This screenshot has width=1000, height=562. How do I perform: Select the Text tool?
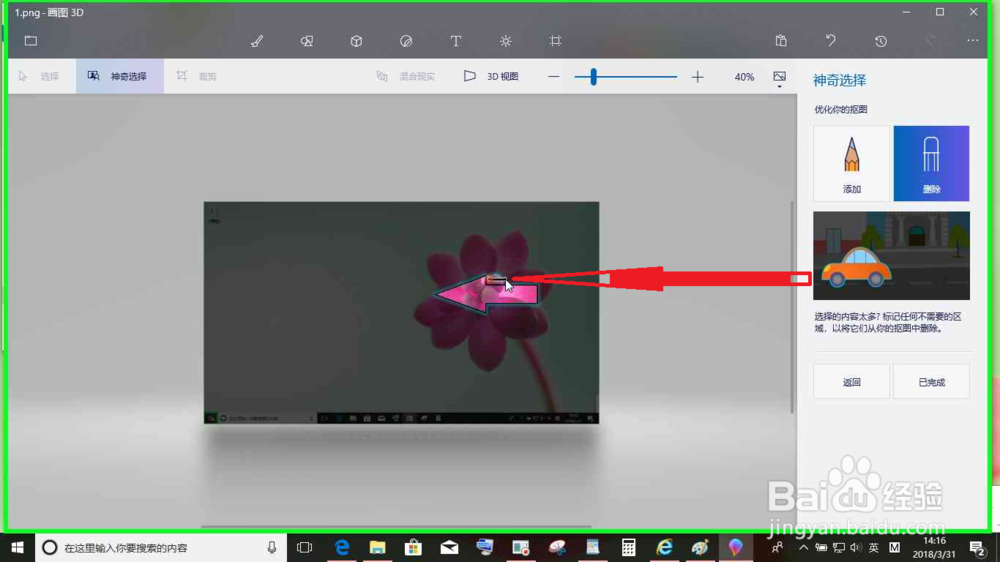point(456,41)
